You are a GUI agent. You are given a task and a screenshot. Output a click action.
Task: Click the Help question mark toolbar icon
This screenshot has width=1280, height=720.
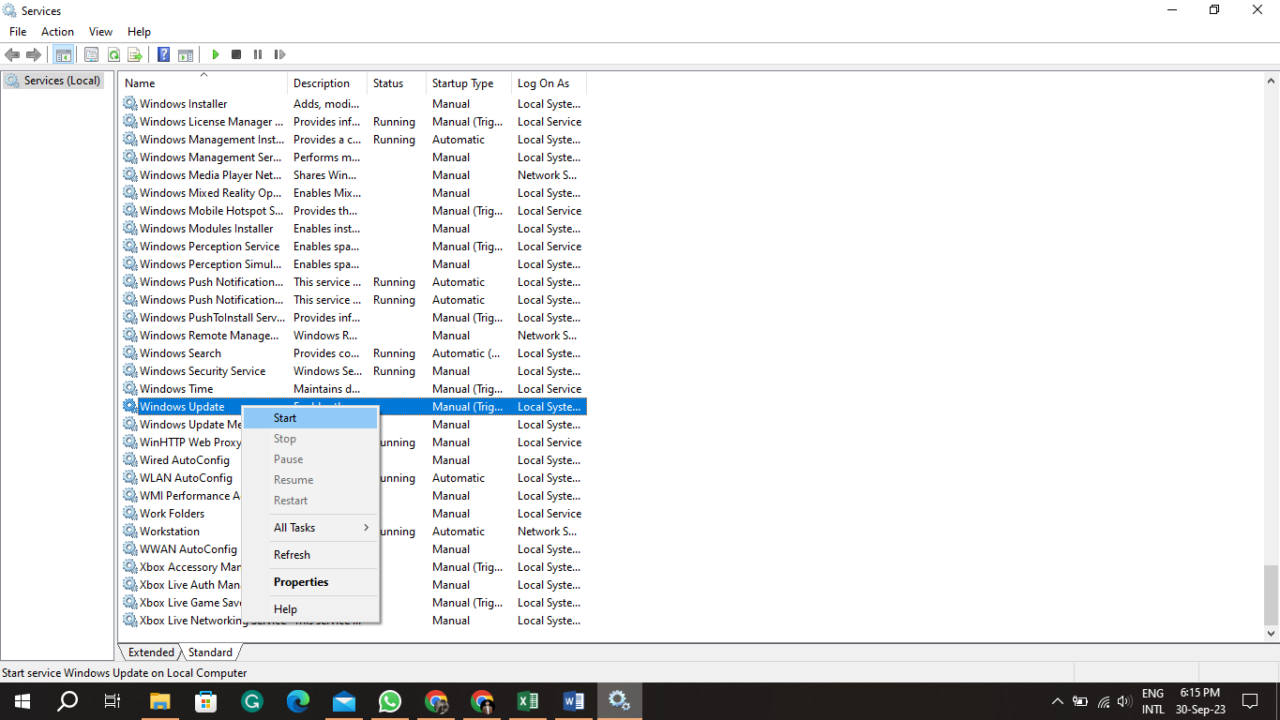(x=163, y=54)
